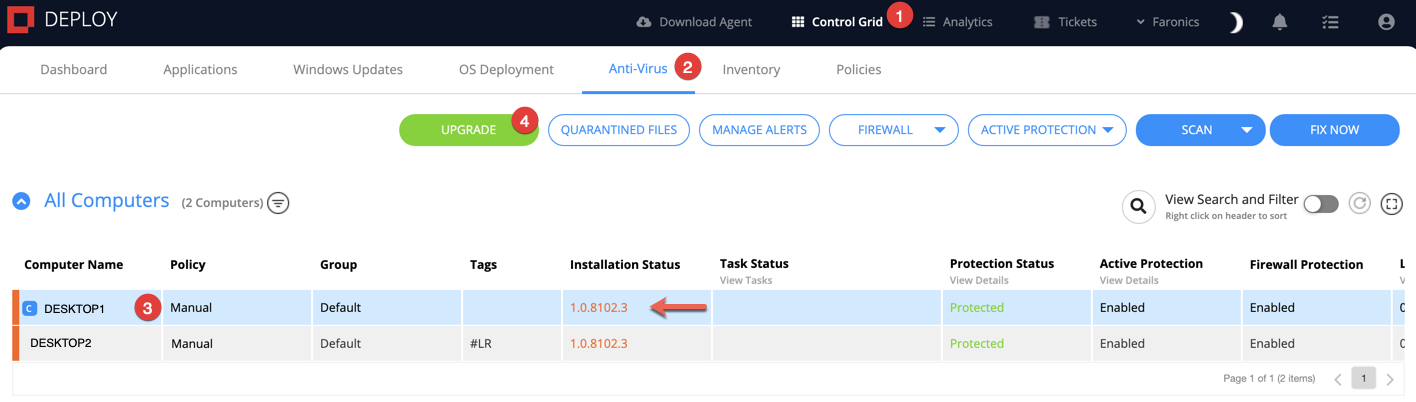
Task: Open the Faronics site dropdown
Action: 1167,22
